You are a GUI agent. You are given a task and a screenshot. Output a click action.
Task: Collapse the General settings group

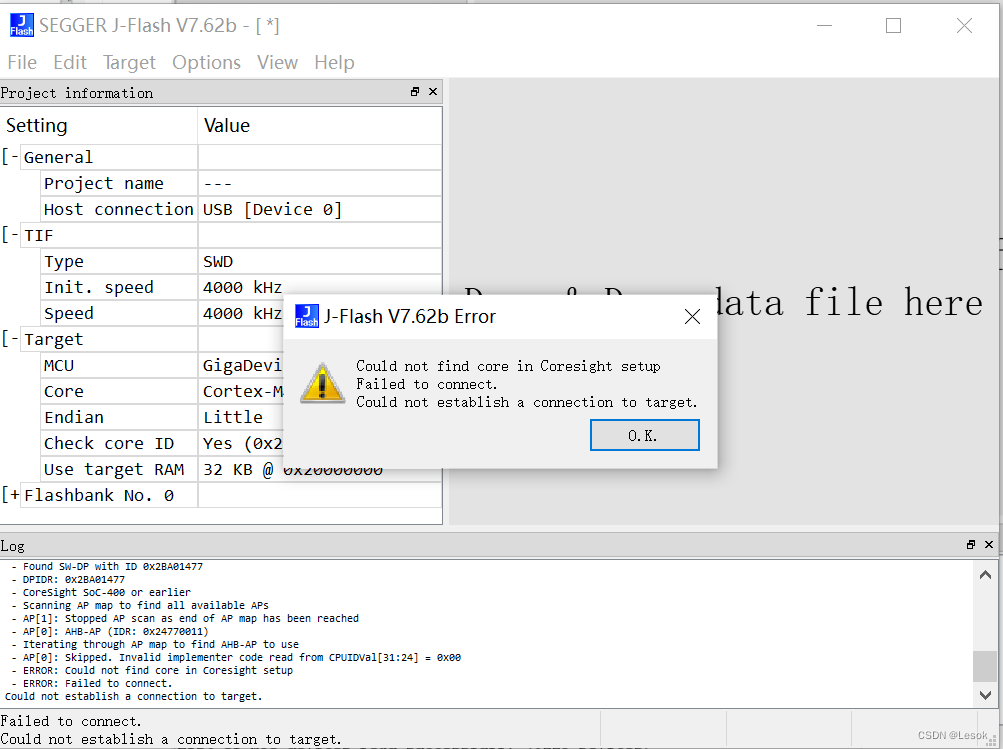pos(10,157)
